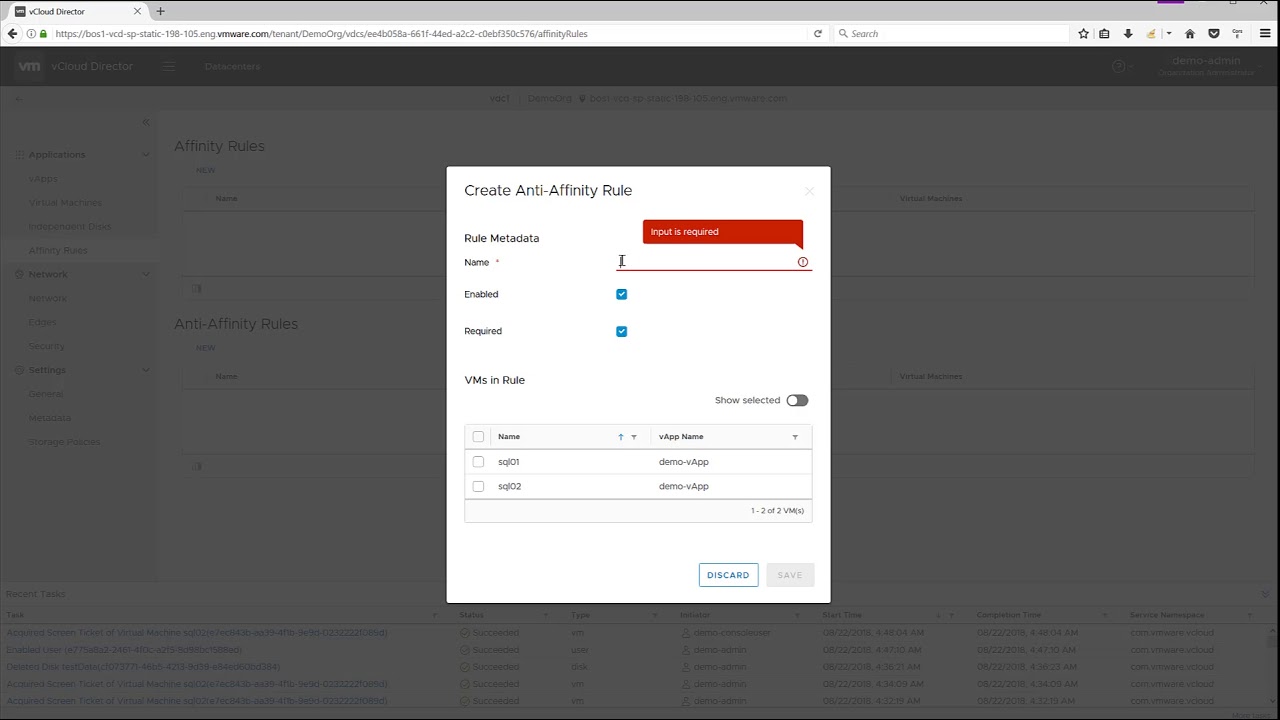
Task: Reload the page with the refresh icon
Action: pyautogui.click(x=818, y=33)
